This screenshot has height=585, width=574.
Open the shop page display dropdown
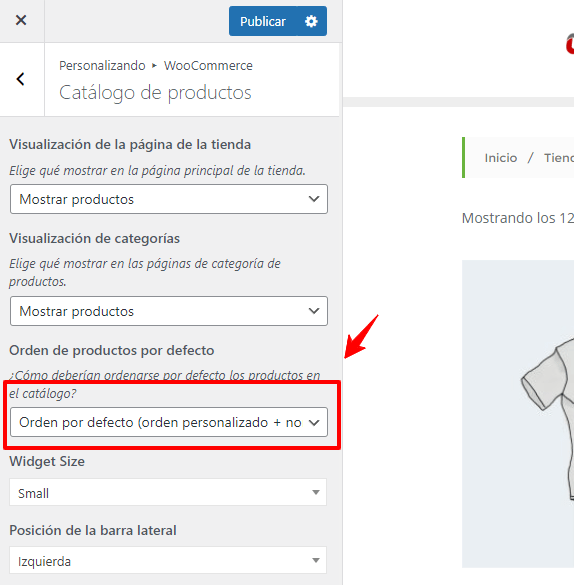(169, 199)
